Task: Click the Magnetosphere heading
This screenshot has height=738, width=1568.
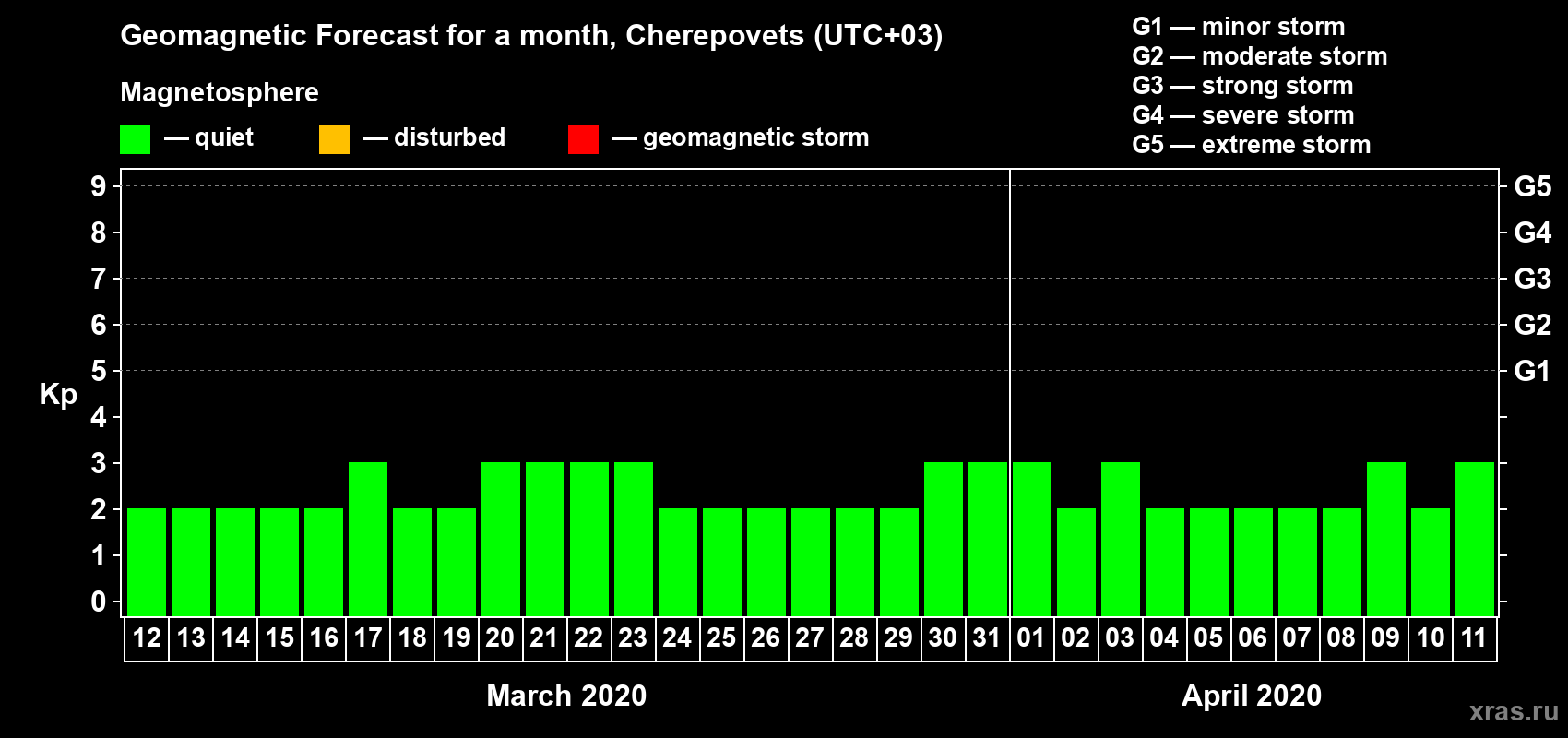Action: pyautogui.click(x=220, y=93)
